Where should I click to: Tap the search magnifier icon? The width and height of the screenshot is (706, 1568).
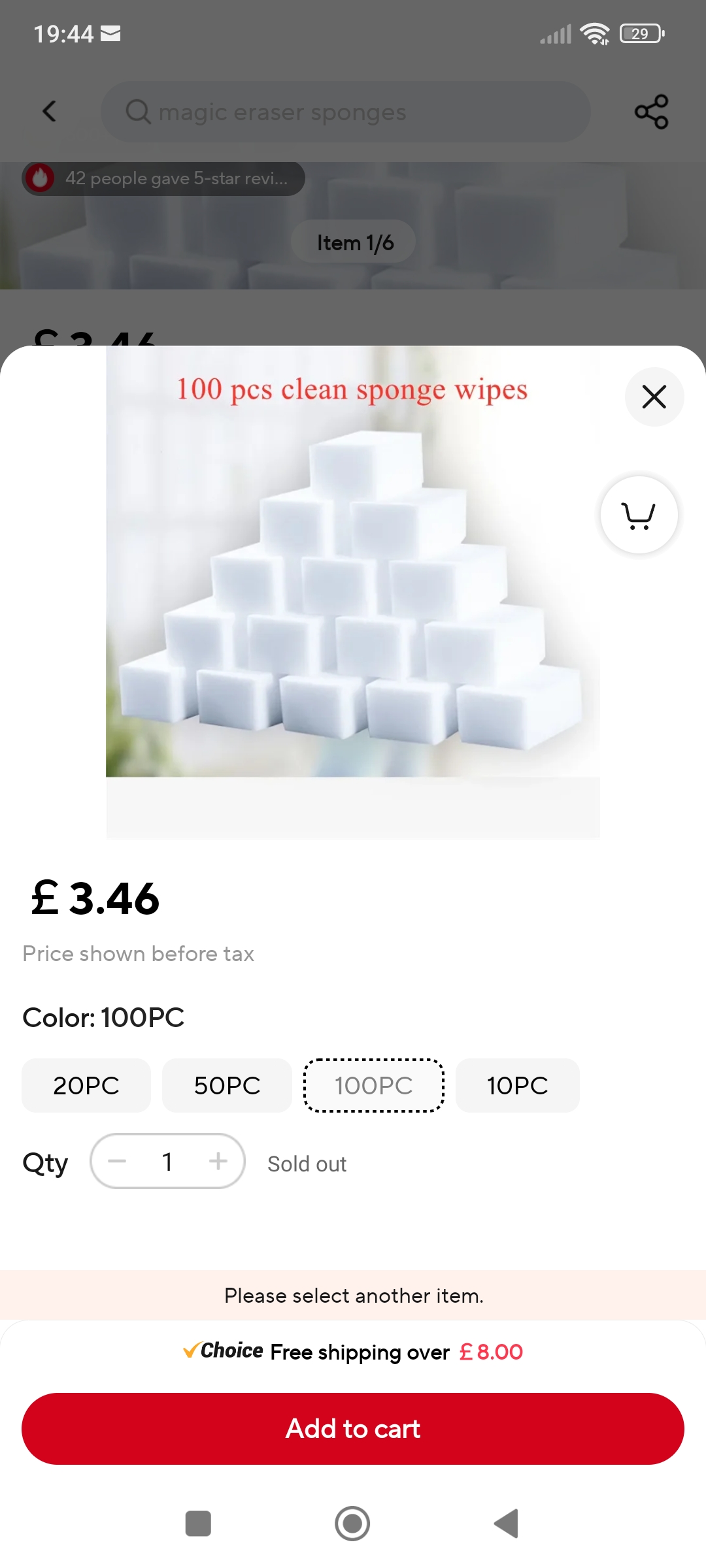click(138, 112)
